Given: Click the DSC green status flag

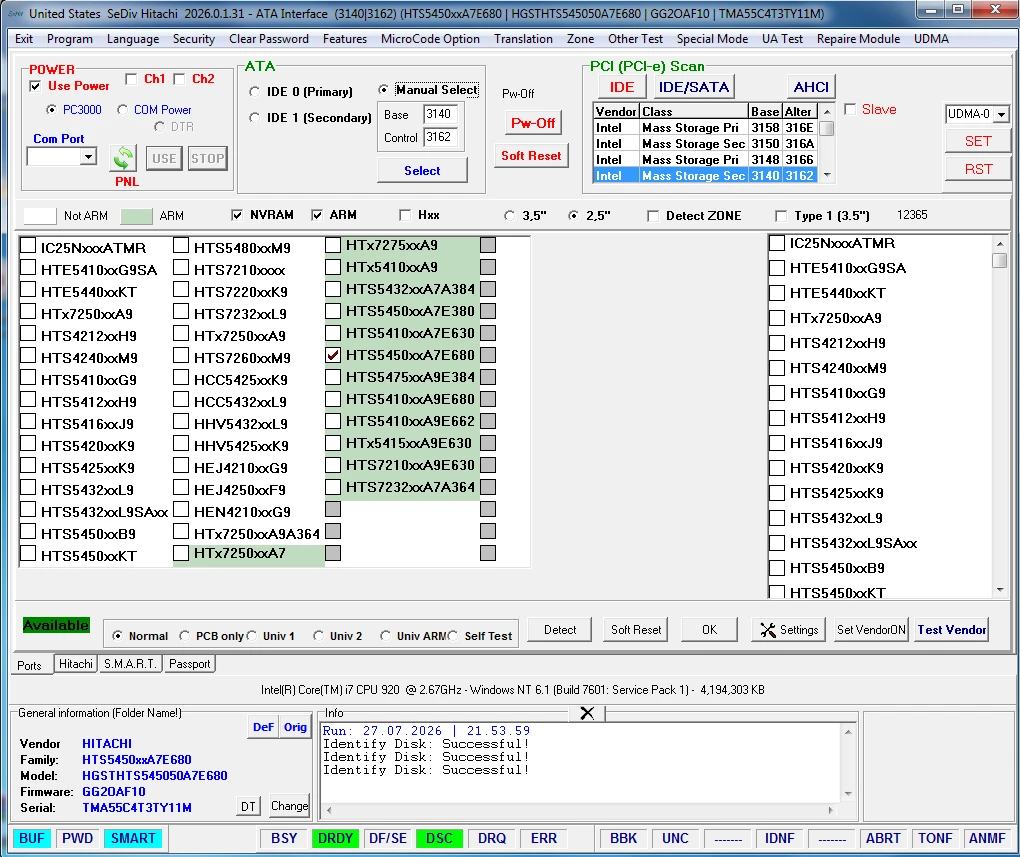Looking at the screenshot, I should pos(439,838).
